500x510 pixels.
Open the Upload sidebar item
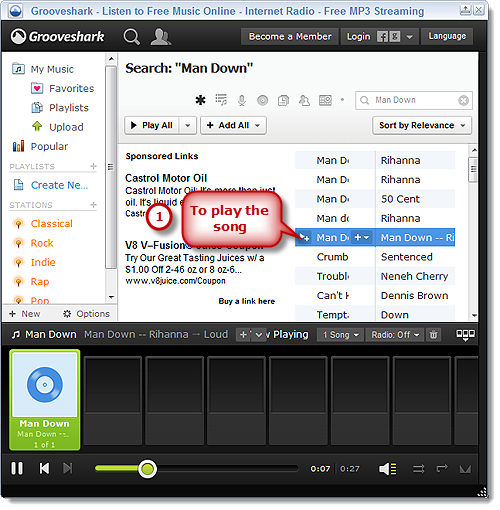click(57, 127)
